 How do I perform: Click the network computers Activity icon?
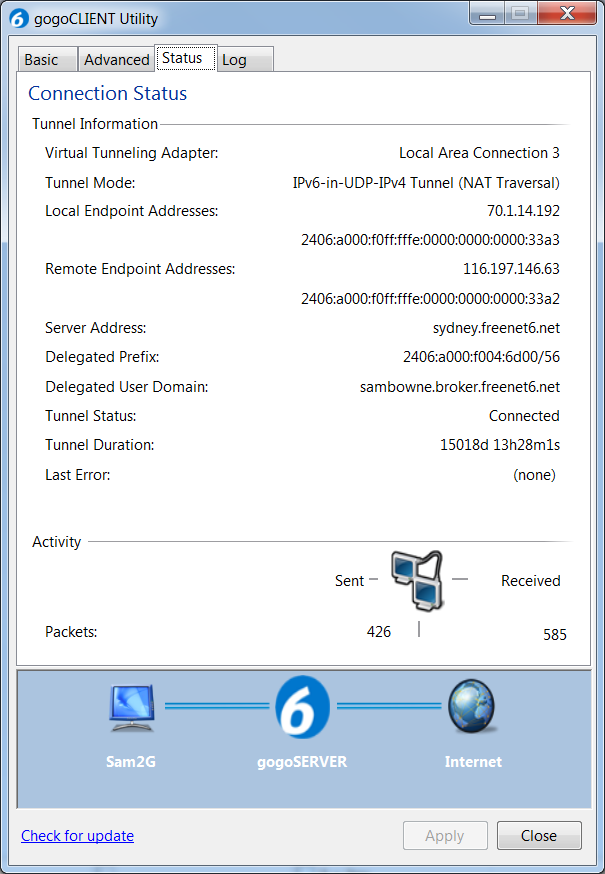coord(417,580)
